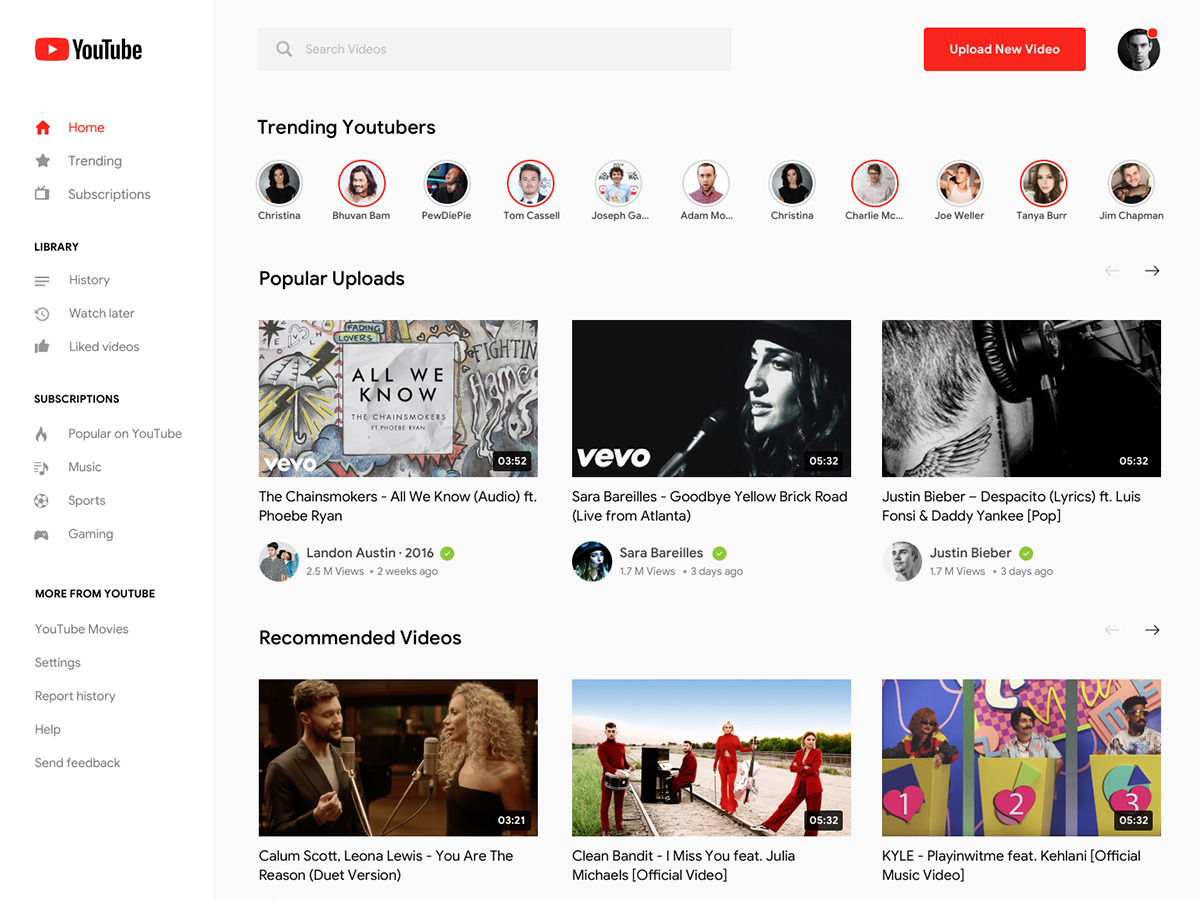Select Sports in Subscriptions
This screenshot has height=900, width=1200.
click(x=87, y=501)
